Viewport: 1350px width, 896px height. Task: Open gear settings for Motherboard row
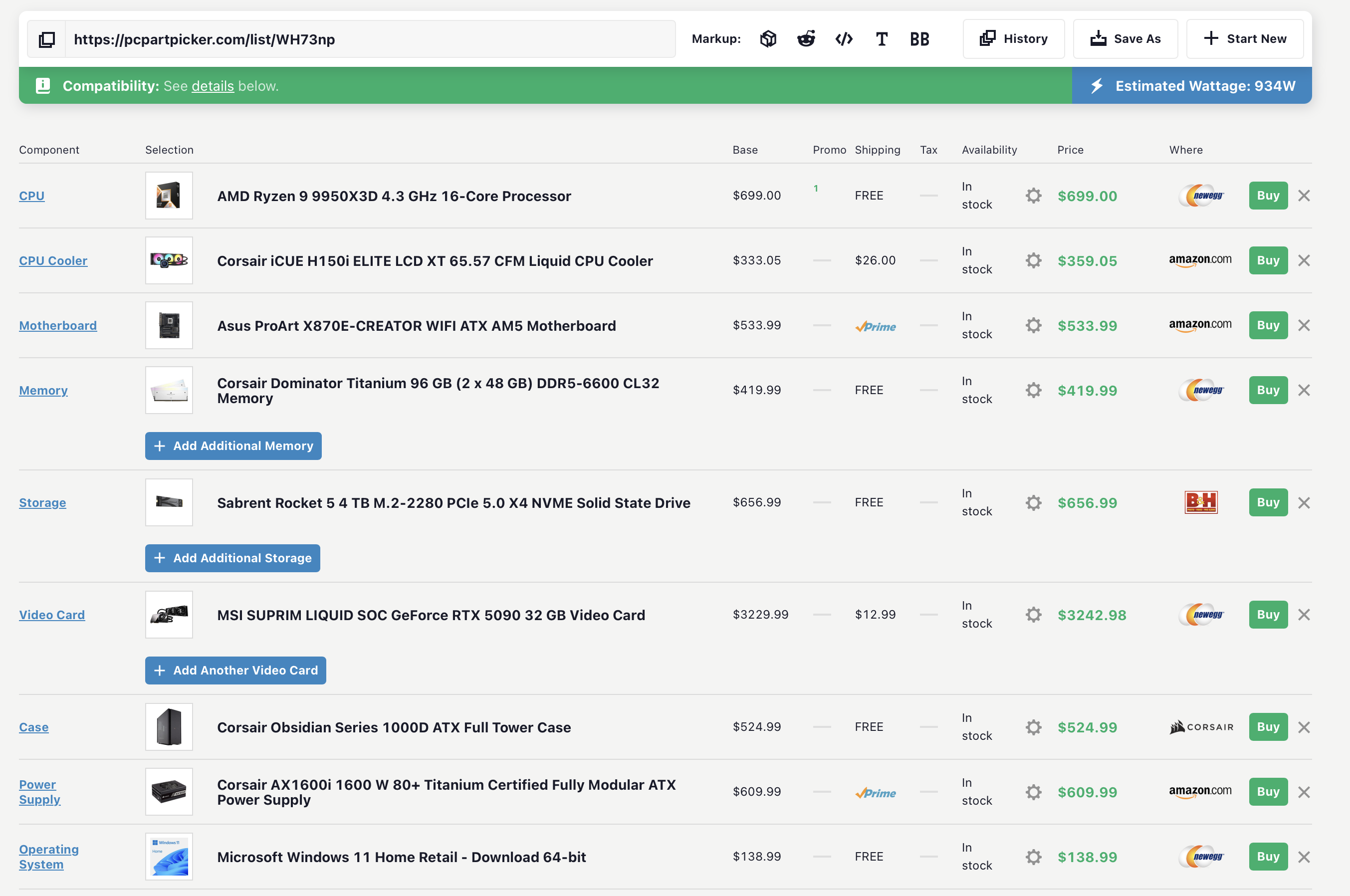pos(1033,325)
